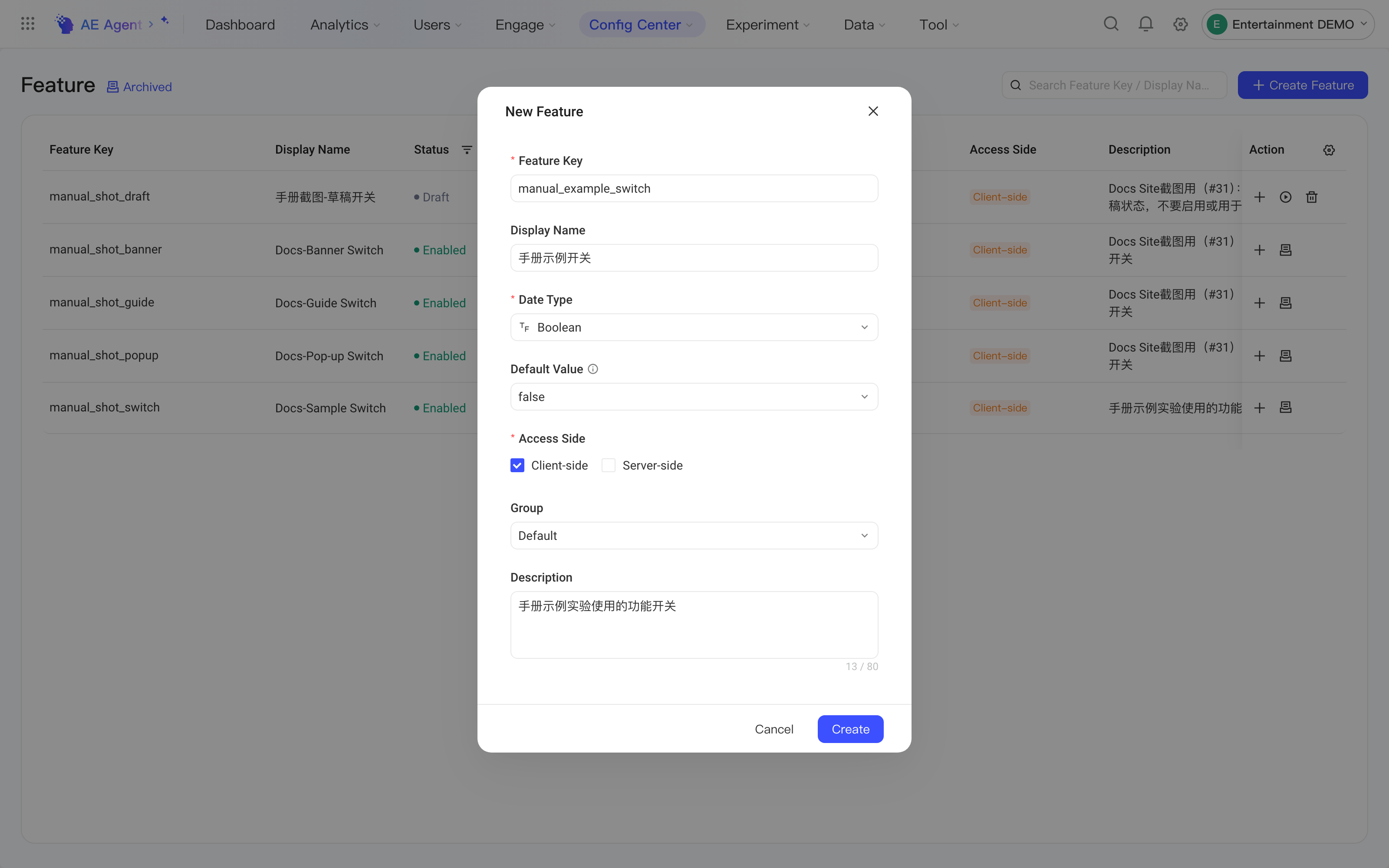Image resolution: width=1389 pixels, height=868 pixels.
Task: Close the New Feature dialog
Action: pos(873,112)
